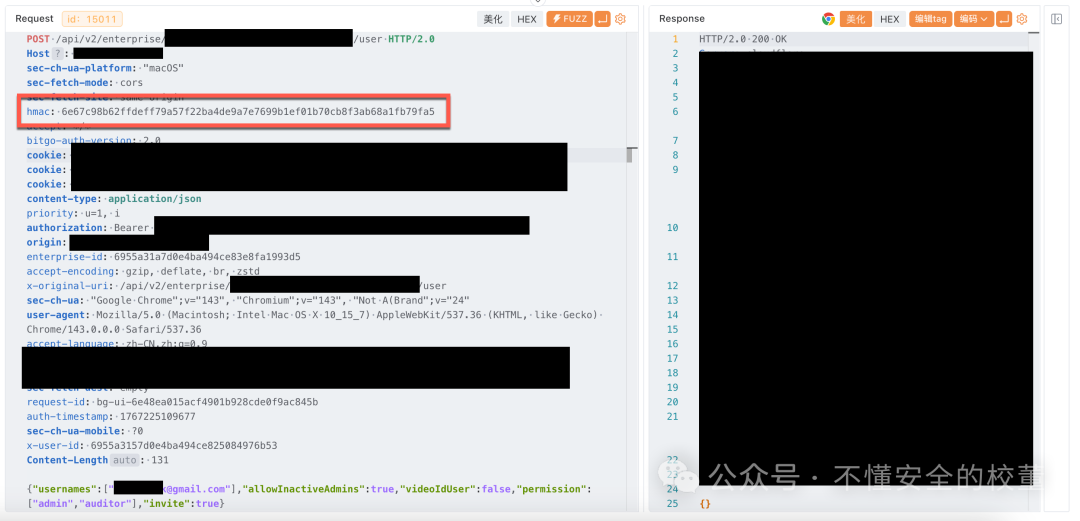Open the Response panel settings gear
Screen dimensions: 1080x521
click(x=1022, y=19)
